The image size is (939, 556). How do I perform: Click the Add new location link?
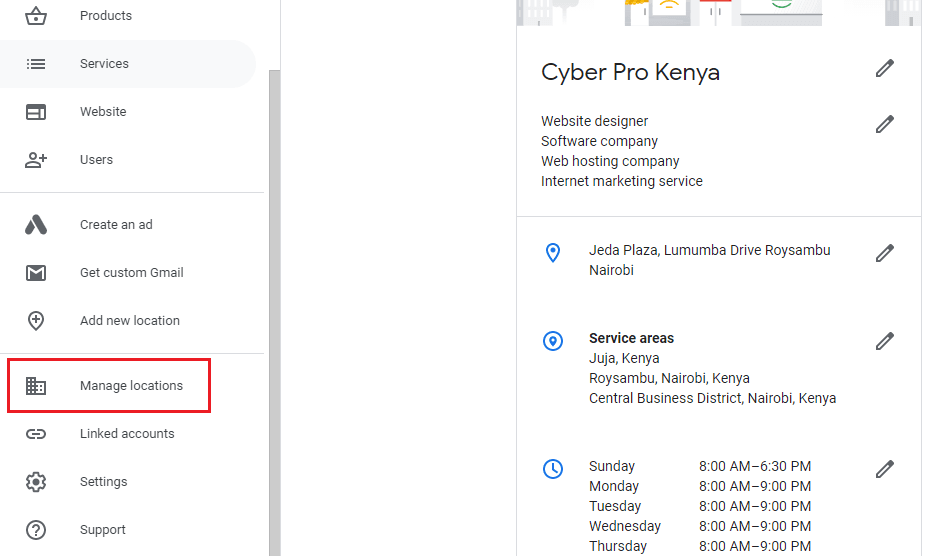coord(130,321)
